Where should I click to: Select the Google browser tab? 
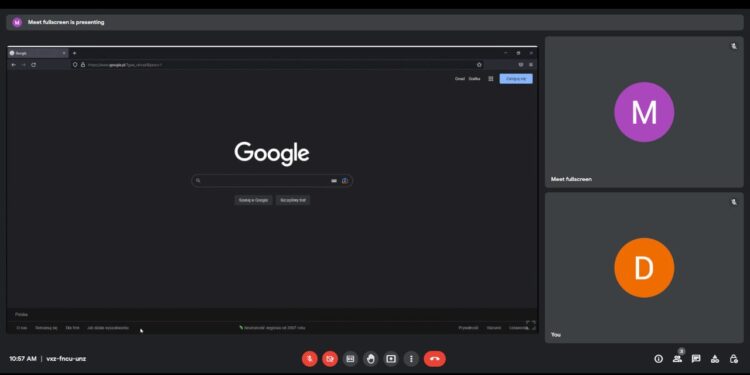[38, 53]
